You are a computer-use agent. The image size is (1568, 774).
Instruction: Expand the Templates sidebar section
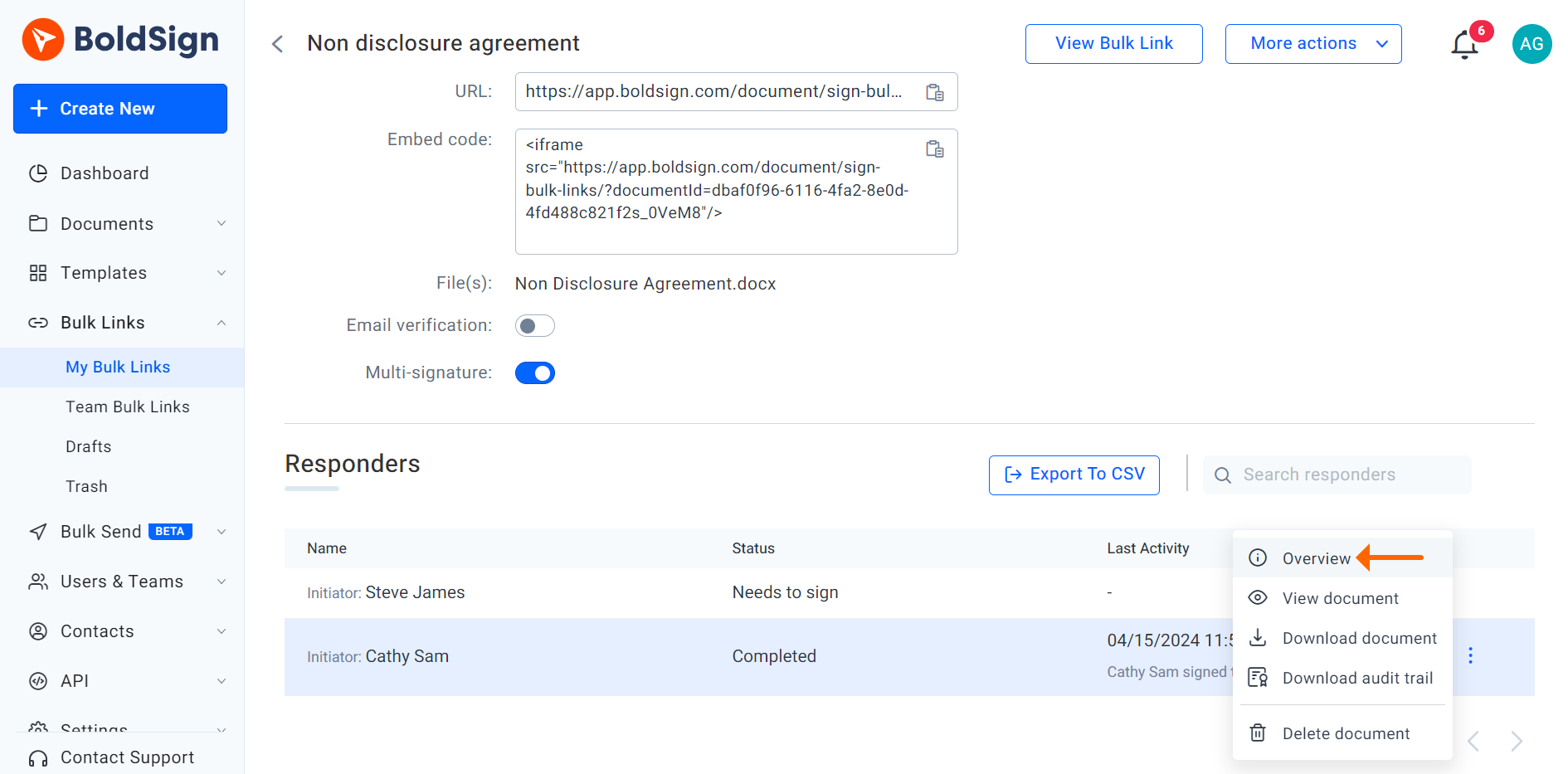pos(222,274)
